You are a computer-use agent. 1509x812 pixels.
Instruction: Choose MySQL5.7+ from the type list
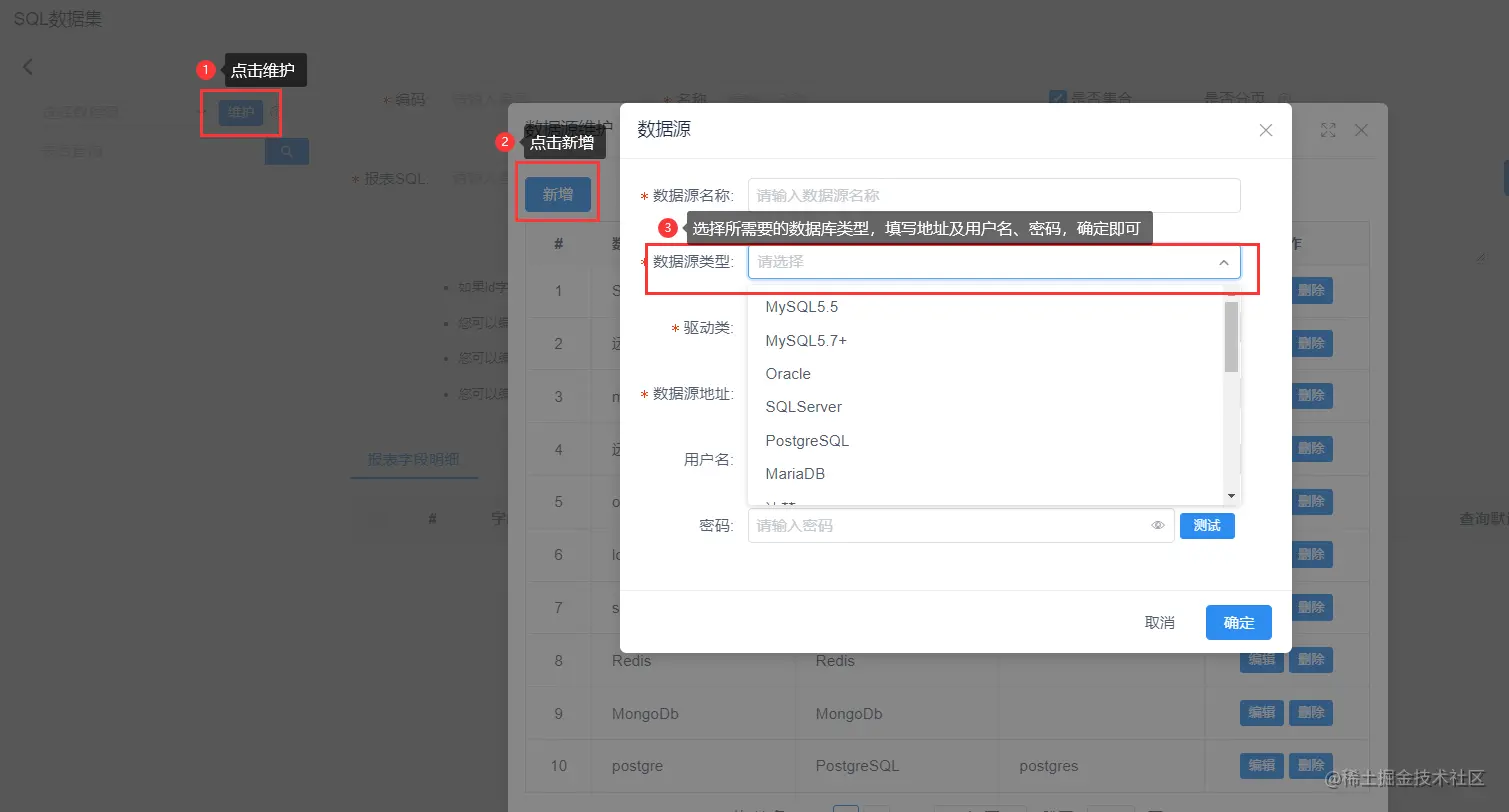click(x=986, y=341)
